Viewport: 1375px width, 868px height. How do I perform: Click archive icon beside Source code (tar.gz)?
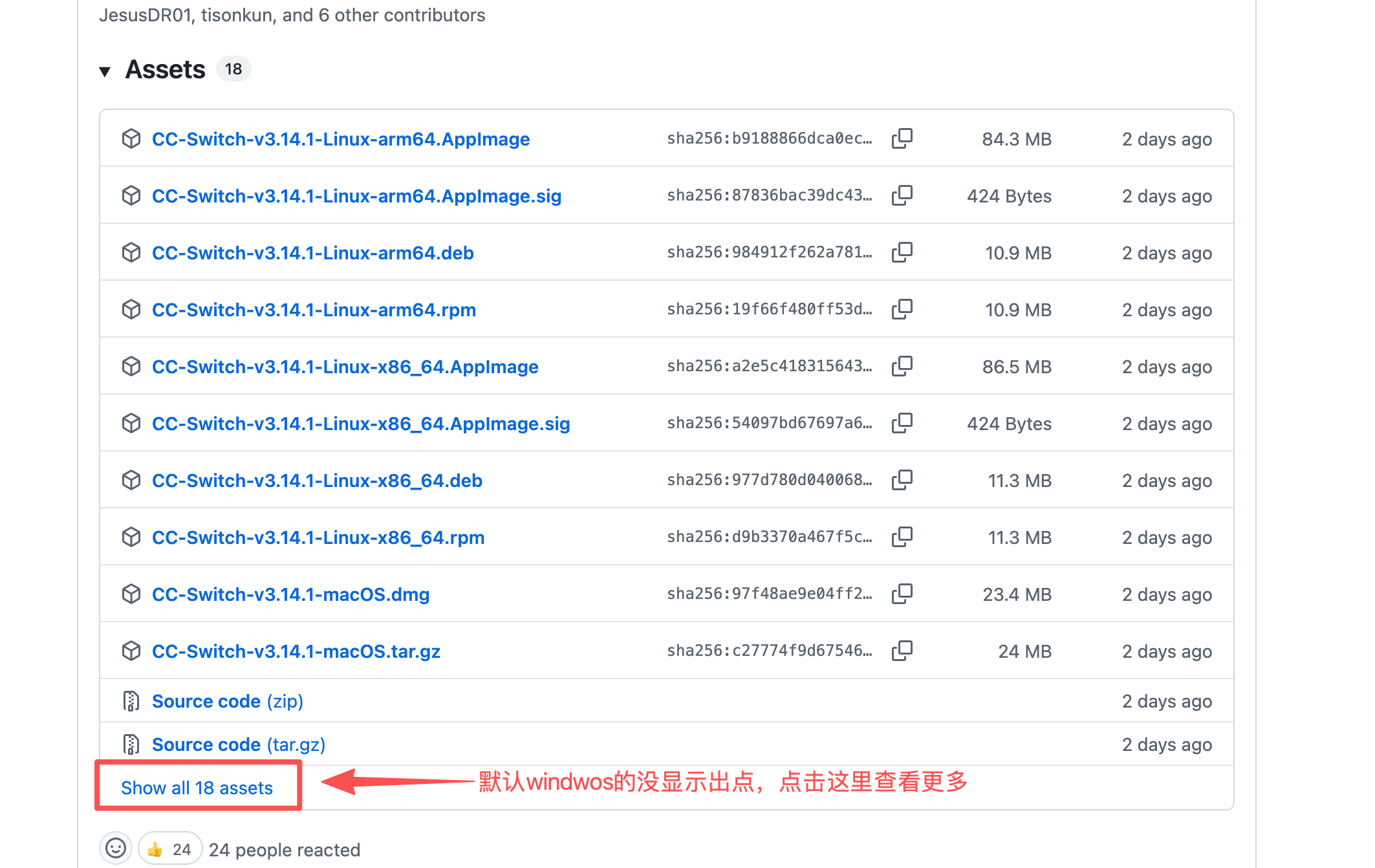(131, 744)
